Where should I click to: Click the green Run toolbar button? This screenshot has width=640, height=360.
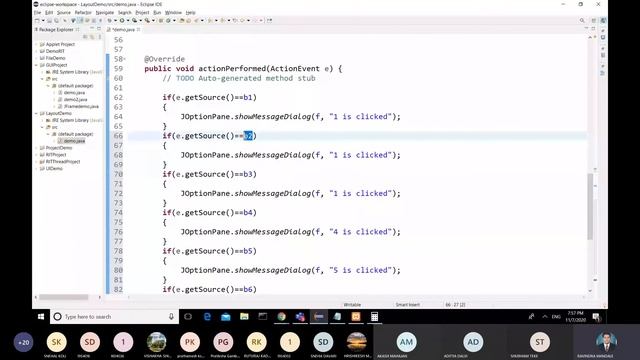point(122,20)
